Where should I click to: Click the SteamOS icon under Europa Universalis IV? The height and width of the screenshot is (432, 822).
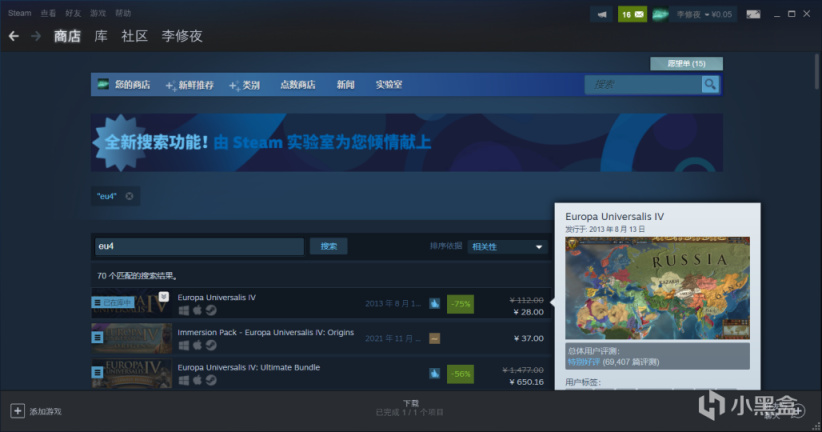click(x=211, y=310)
